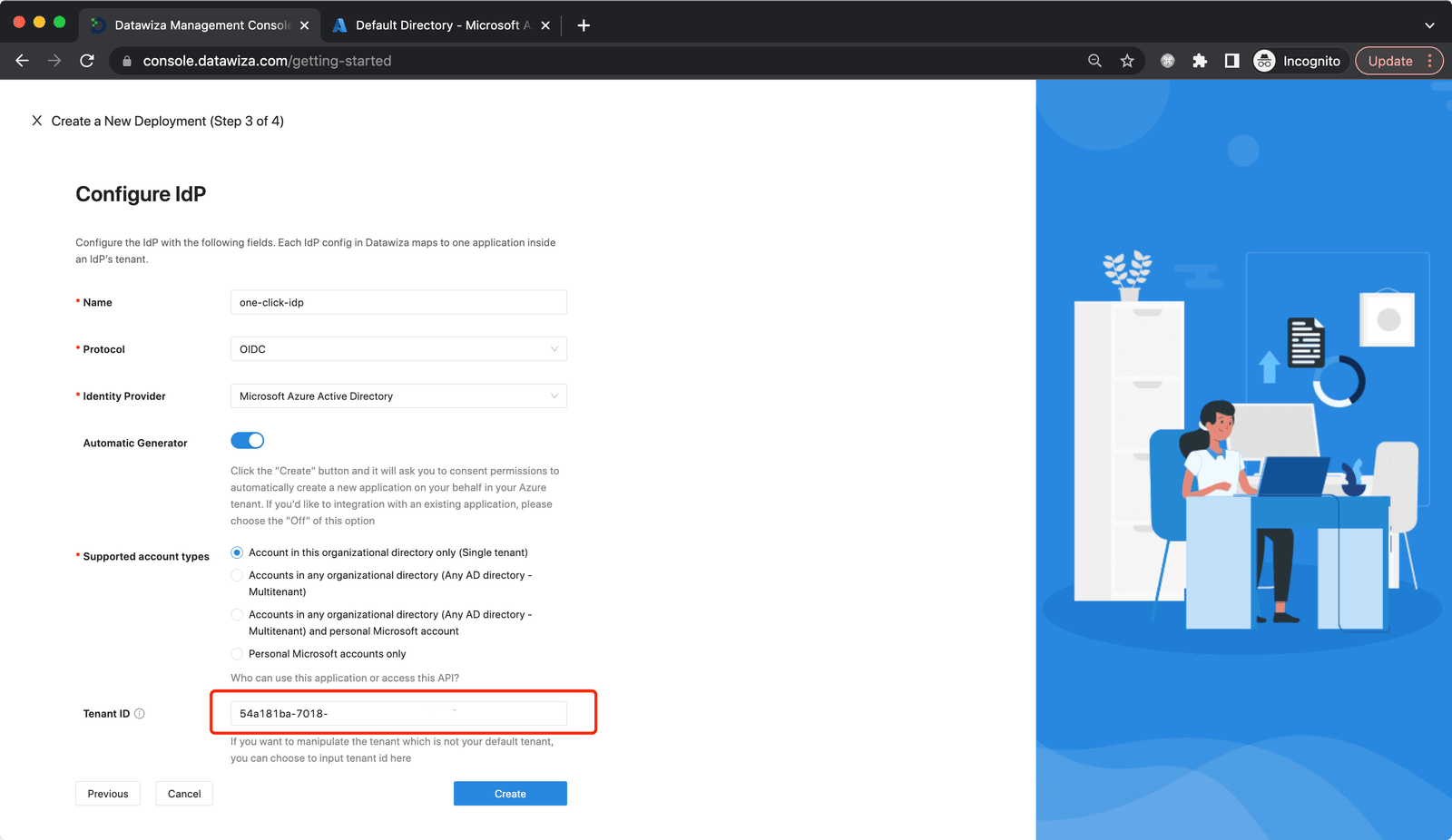Open the Protocol OIDC dropdown
This screenshot has height=840, width=1452.
398,349
